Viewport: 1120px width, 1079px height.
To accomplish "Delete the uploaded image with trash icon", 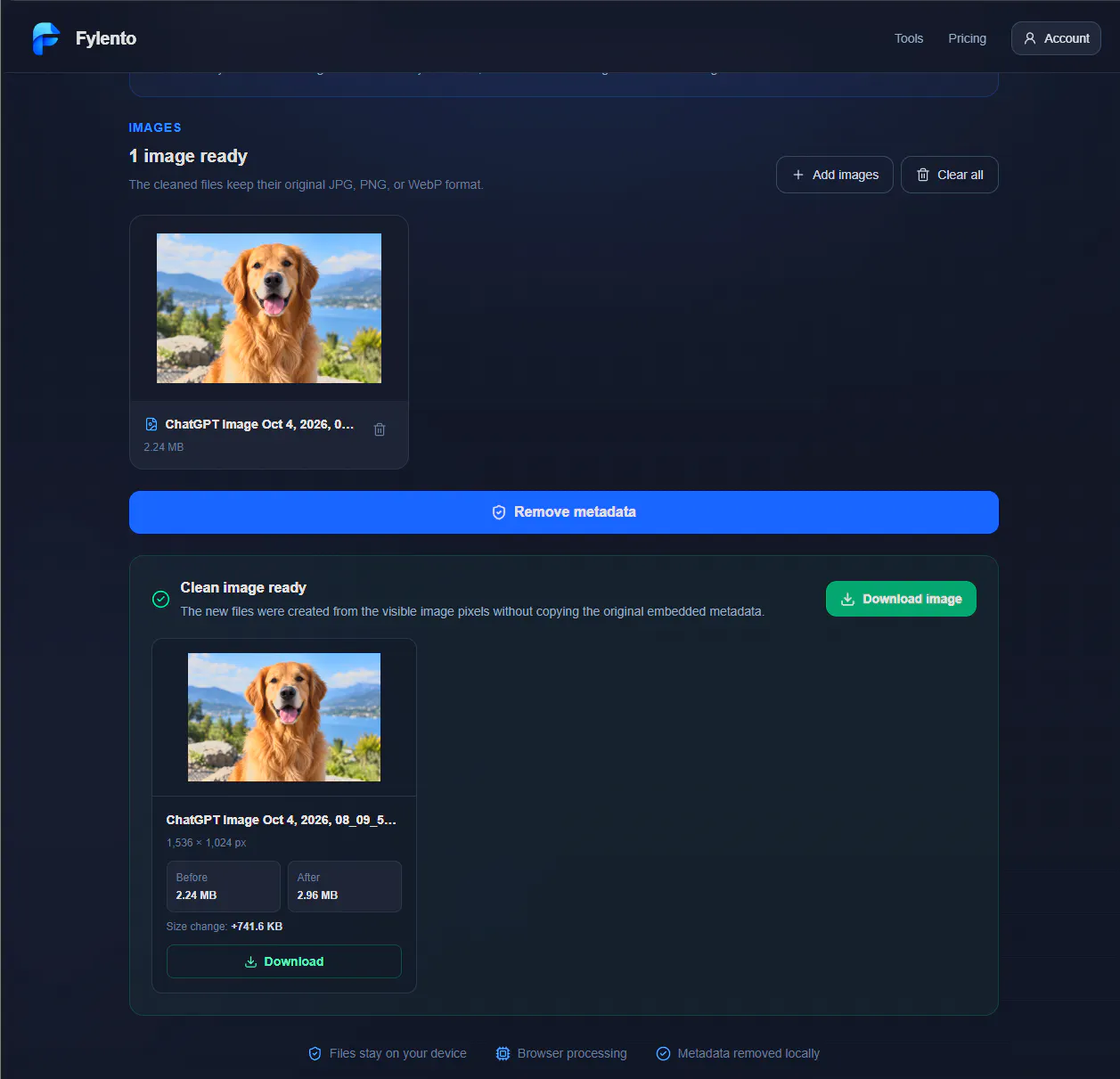I will click(380, 429).
